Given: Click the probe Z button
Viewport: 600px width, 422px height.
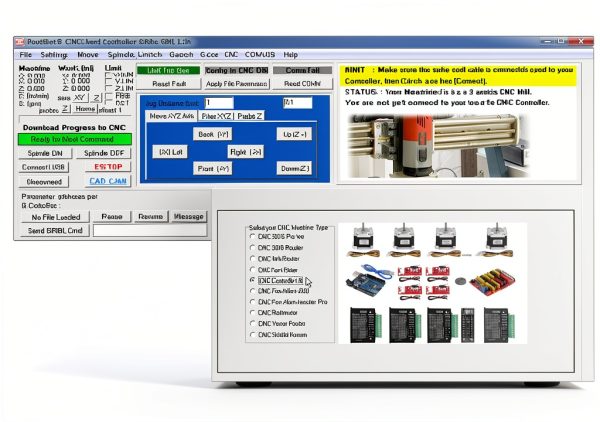Looking at the screenshot, I should tap(66, 109).
